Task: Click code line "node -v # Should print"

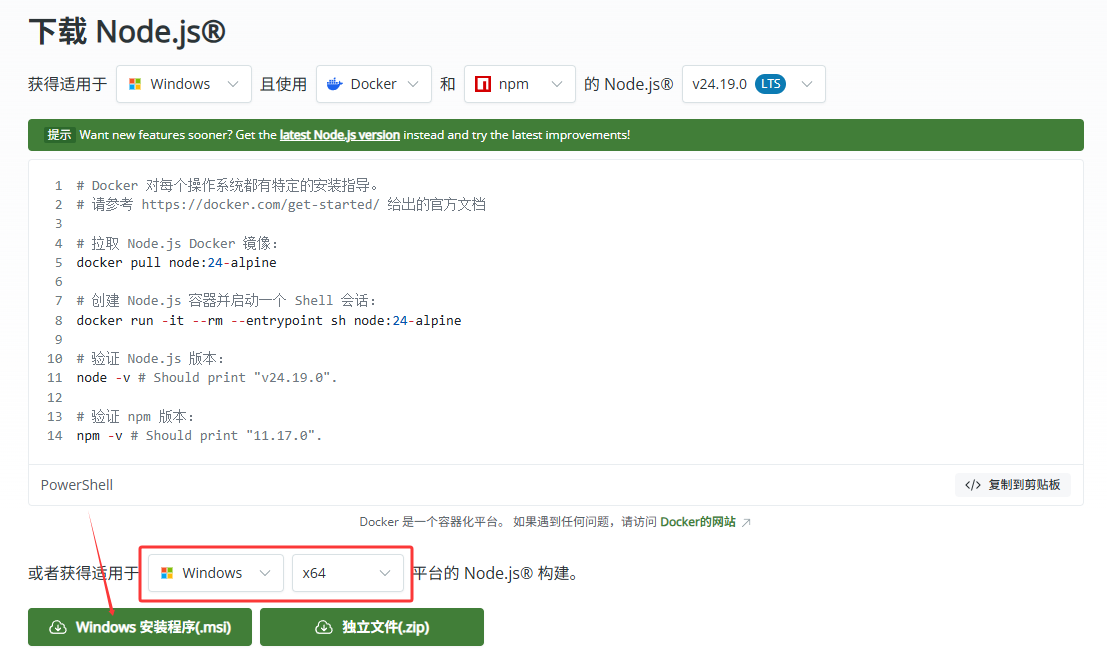Action: tap(207, 378)
